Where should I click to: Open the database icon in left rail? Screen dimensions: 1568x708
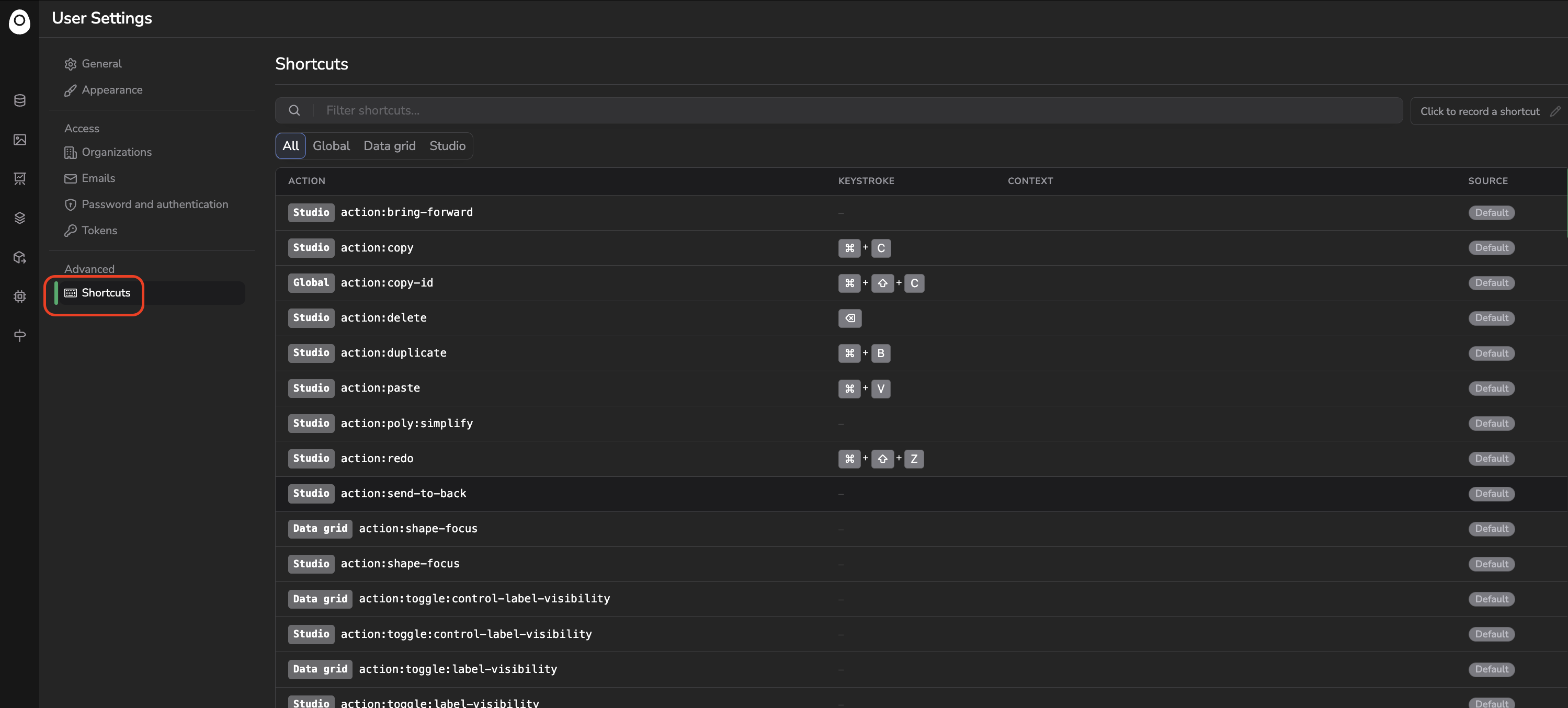point(19,100)
